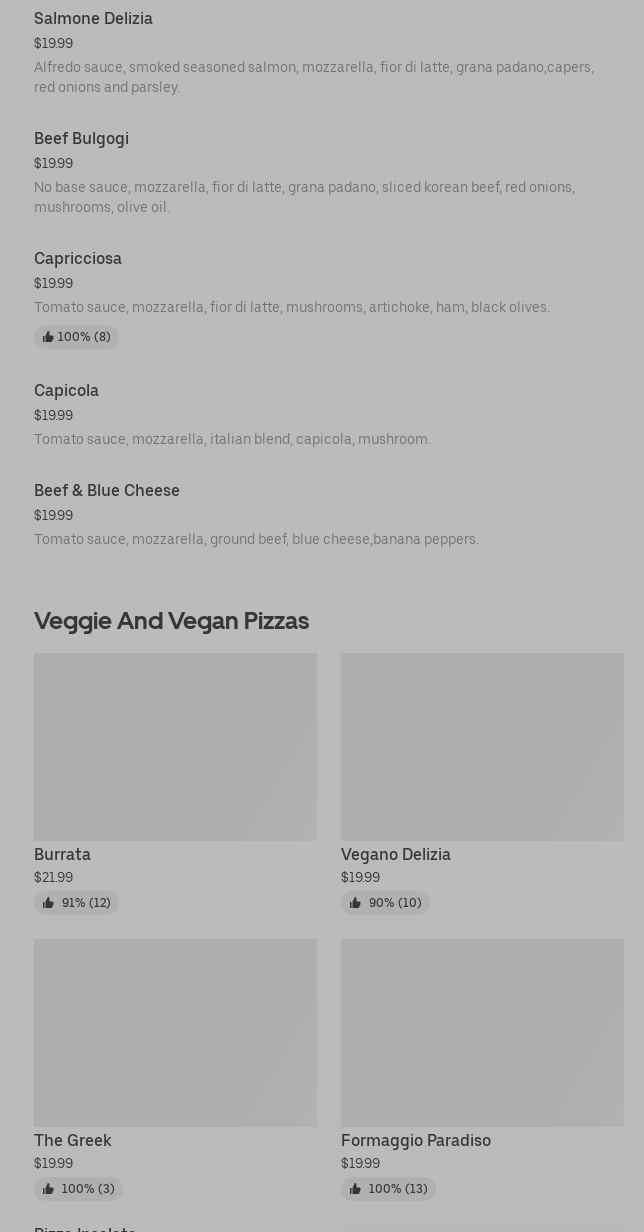
Task: Click thumbs-up icon under The Greek
Action: point(48,1189)
